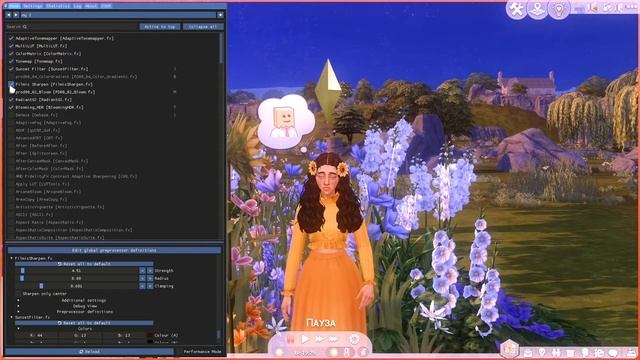The image size is (640, 360).
Task: Decrease Strength value with minus button
Action: click(x=142, y=271)
